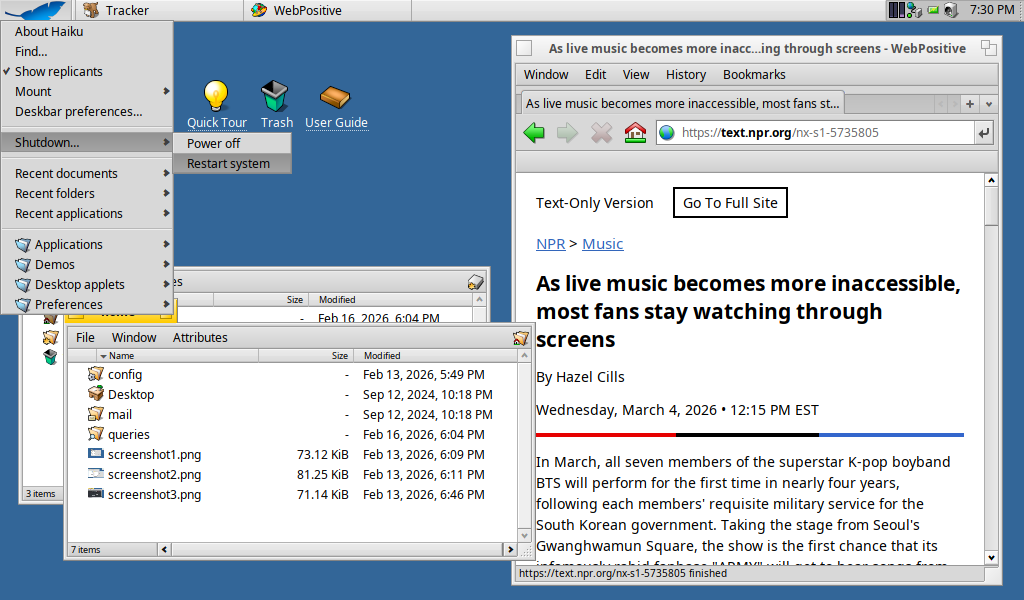This screenshot has height=600, width=1024.
Task: Expand the Desktop applets submenu
Action: click(x=86, y=285)
